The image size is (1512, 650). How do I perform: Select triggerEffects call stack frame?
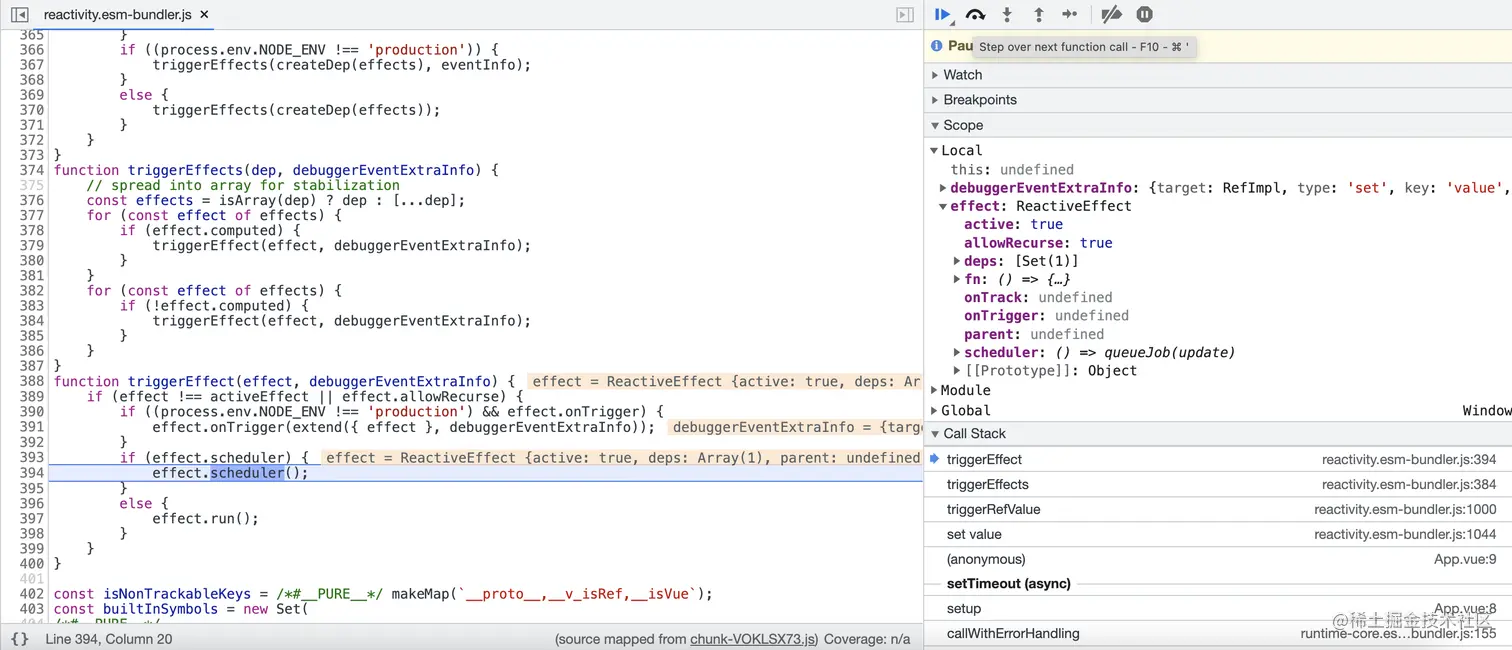1218,485
